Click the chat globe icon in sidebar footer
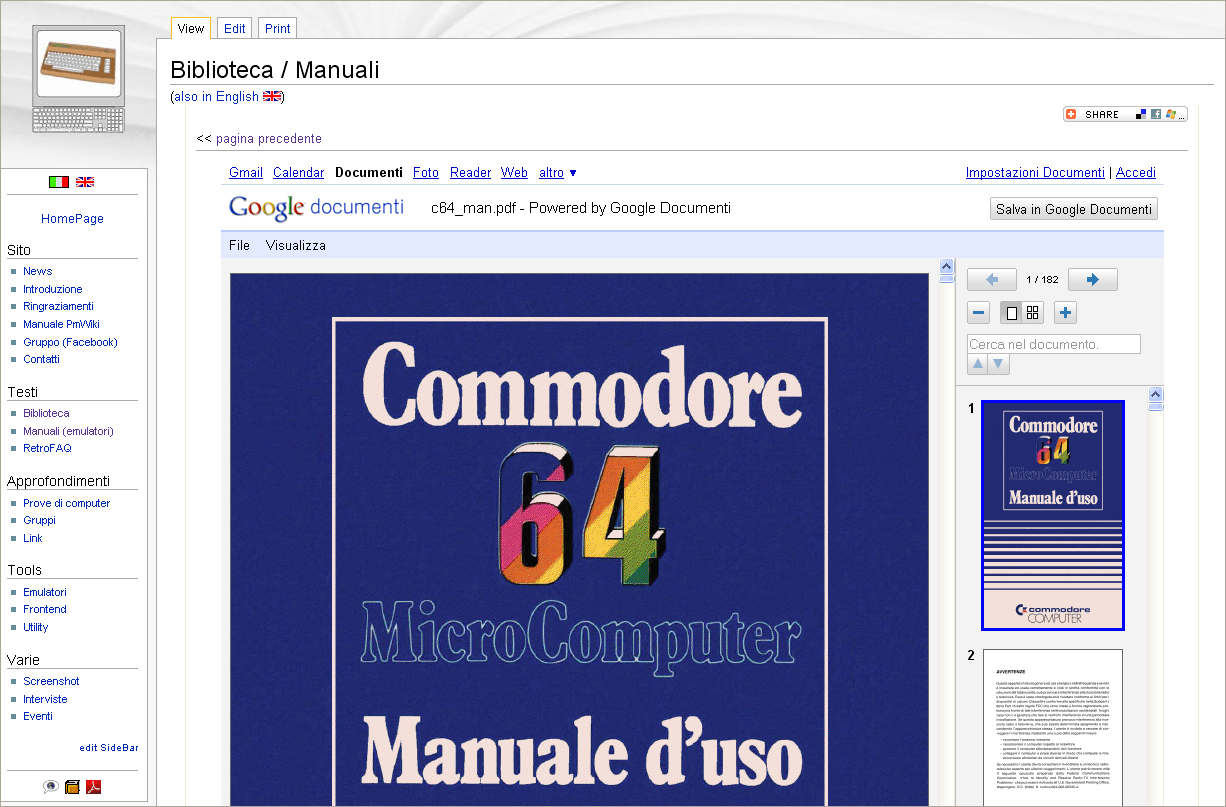Screen dimensions: 1226x807 (x=50, y=787)
